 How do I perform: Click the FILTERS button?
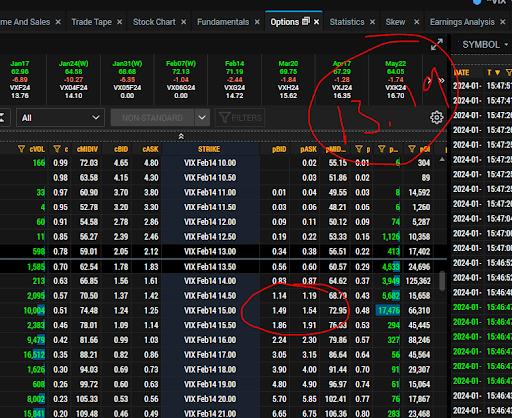pos(240,118)
